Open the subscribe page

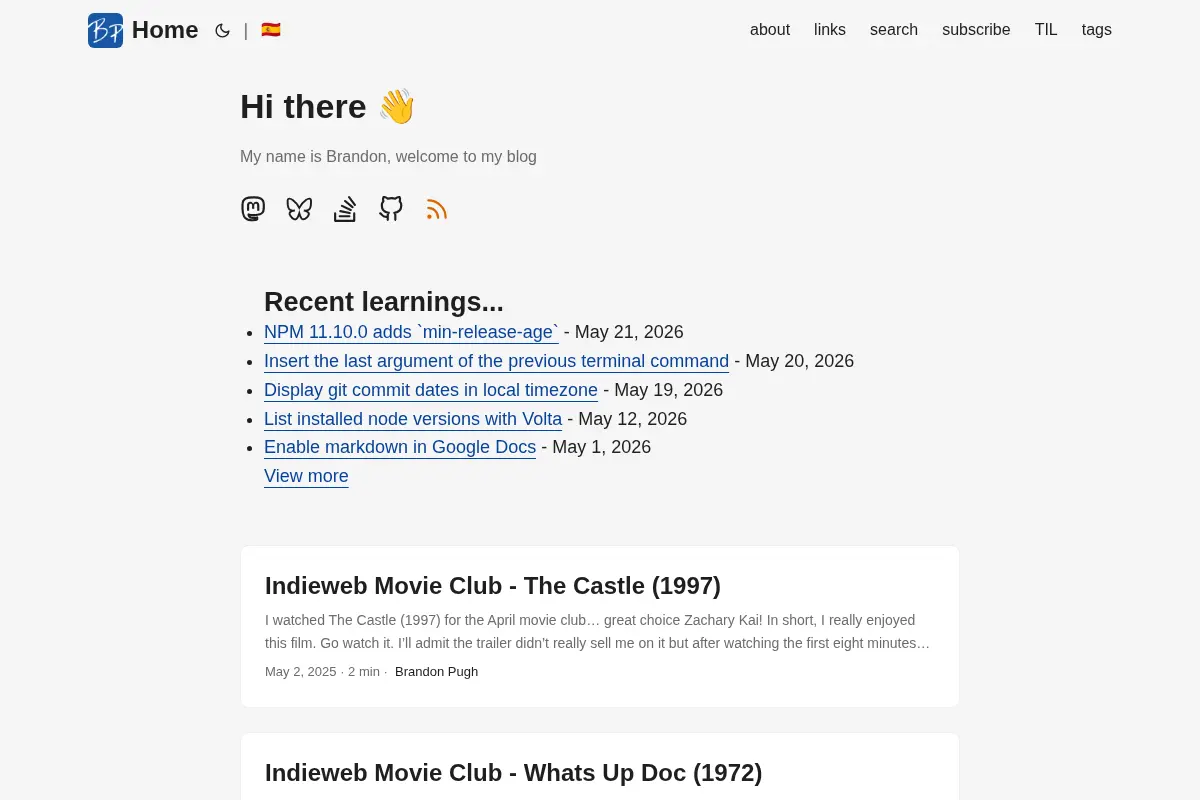tap(976, 30)
